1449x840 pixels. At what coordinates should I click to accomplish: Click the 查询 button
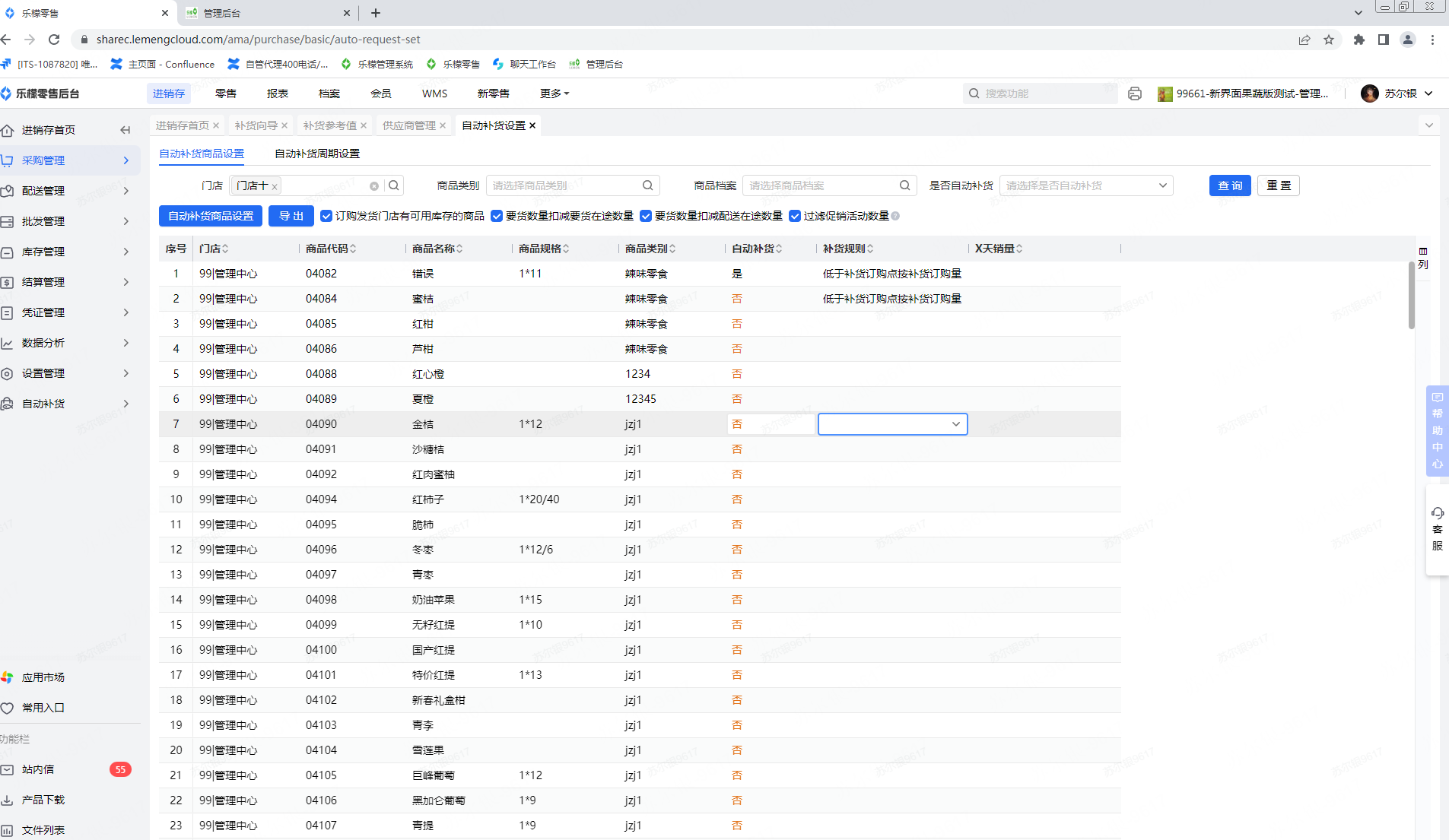click(x=1229, y=185)
